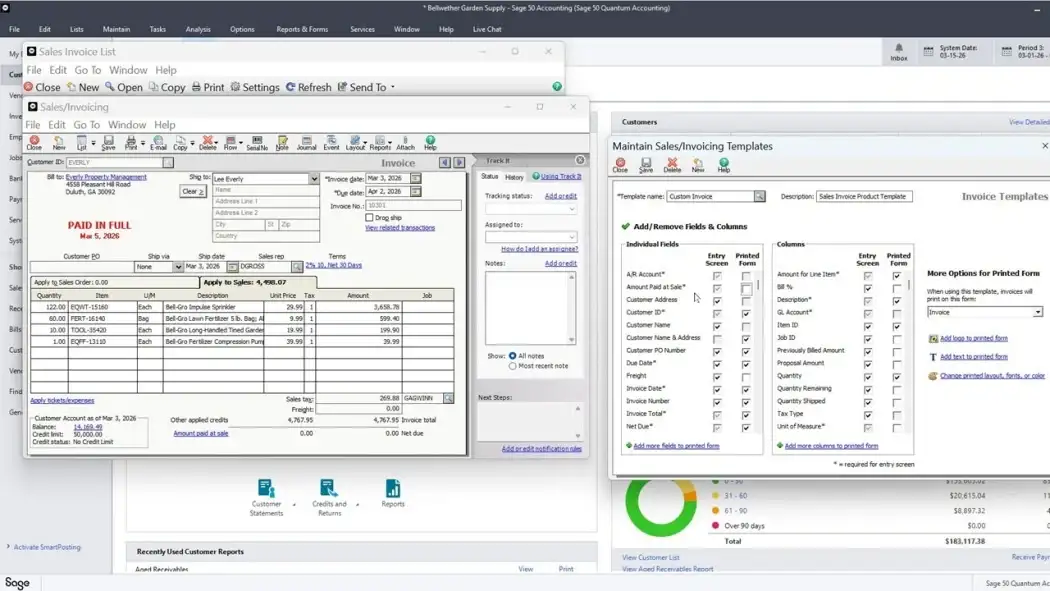Open Reports icon on customer dashboard
The height and width of the screenshot is (591, 1050).
393,493
